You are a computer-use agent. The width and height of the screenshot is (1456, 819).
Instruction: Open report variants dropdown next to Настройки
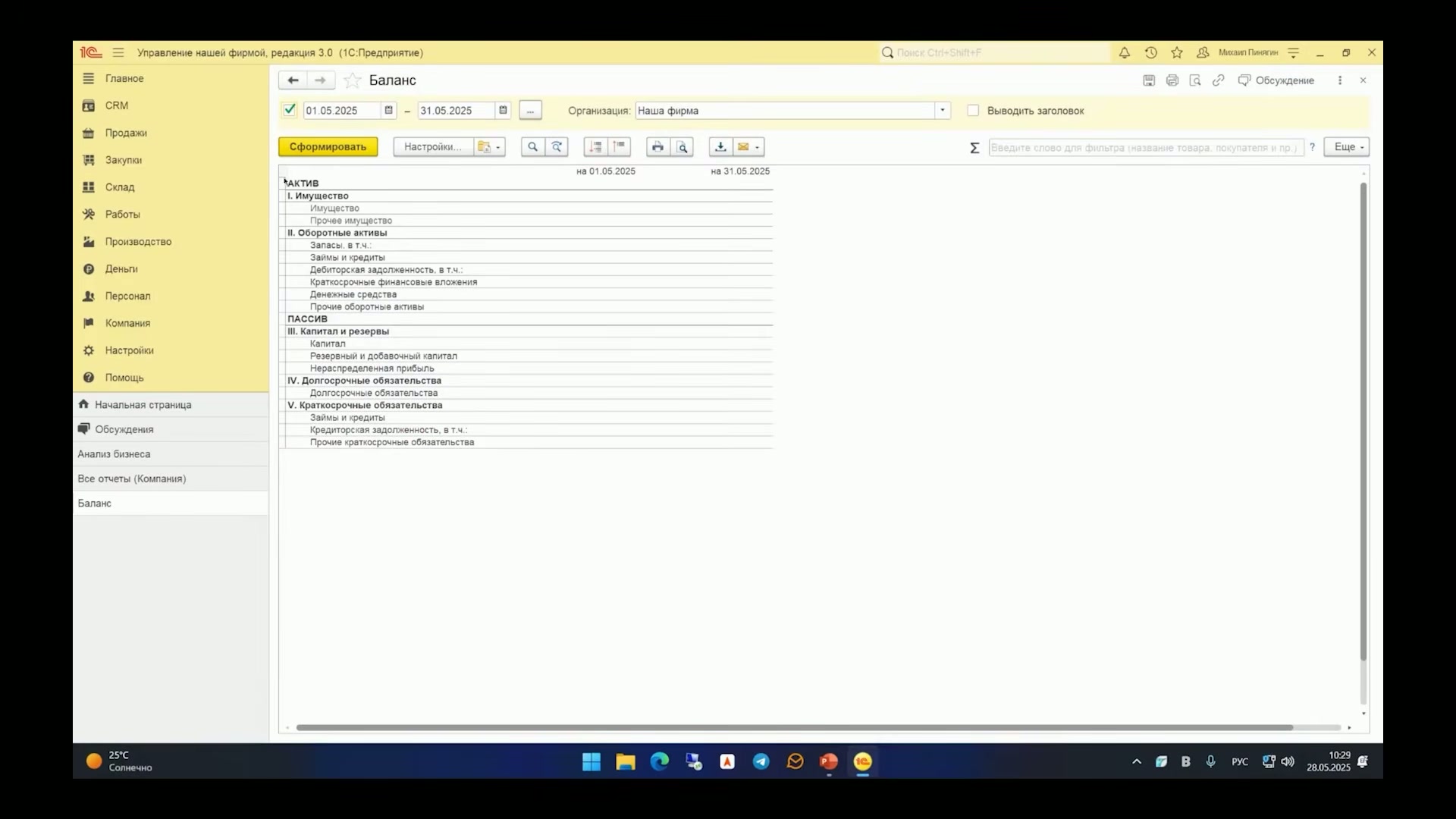tap(490, 147)
